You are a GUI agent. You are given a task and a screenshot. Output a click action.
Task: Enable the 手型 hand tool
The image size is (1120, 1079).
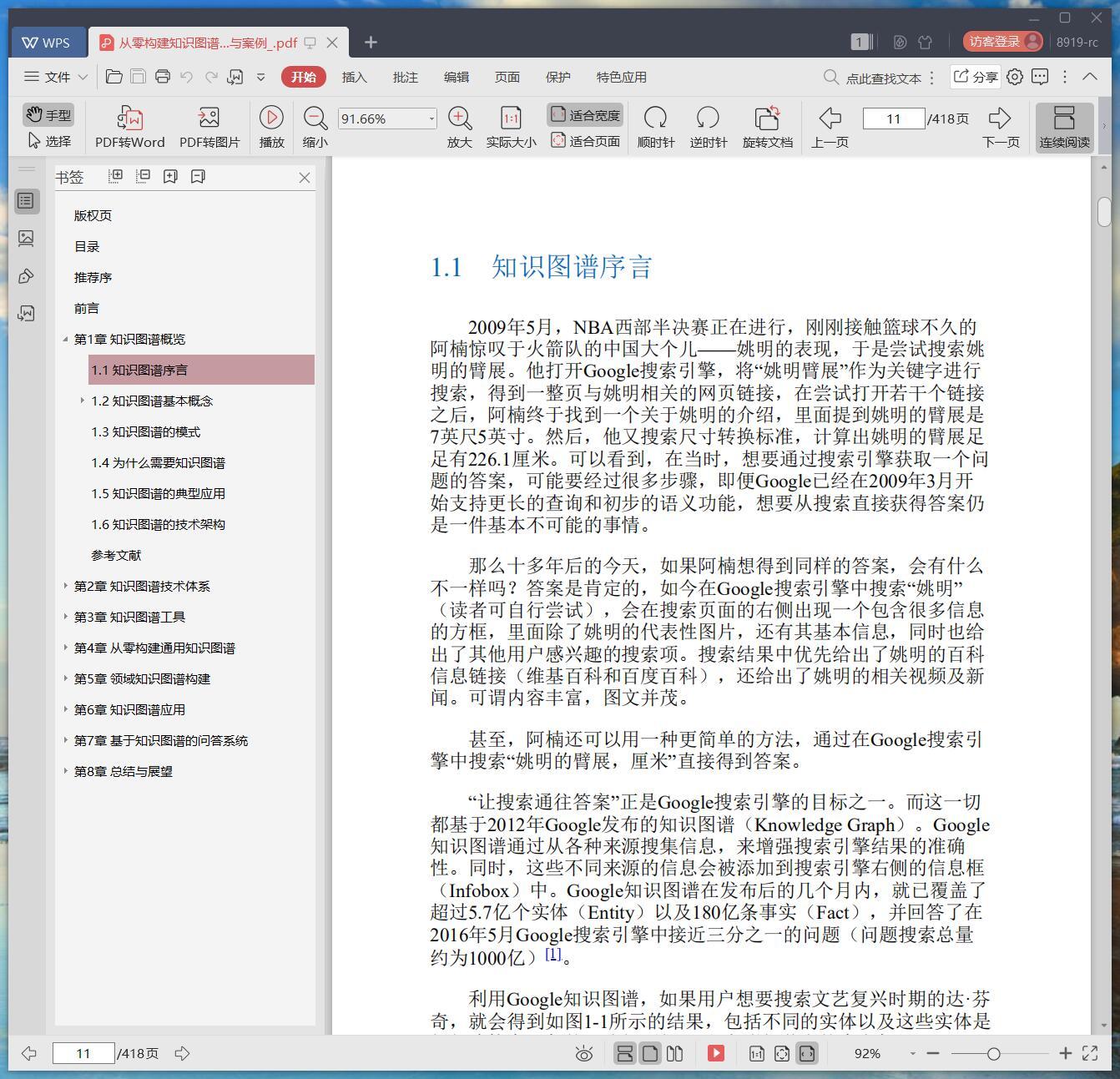point(48,115)
